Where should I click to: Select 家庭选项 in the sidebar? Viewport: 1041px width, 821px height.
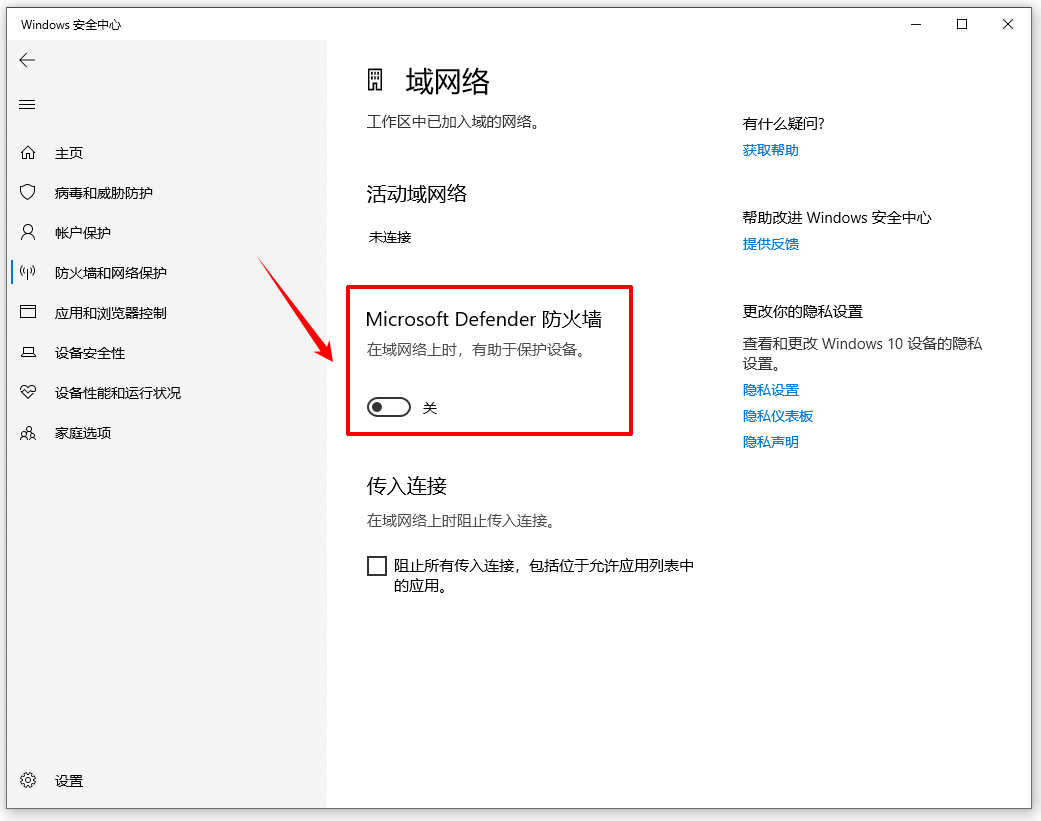[x=83, y=433]
